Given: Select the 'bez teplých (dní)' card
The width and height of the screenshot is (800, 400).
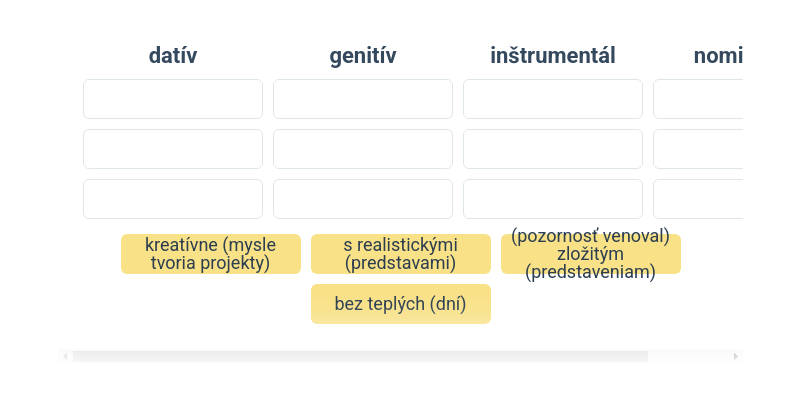Looking at the screenshot, I should (401, 304).
